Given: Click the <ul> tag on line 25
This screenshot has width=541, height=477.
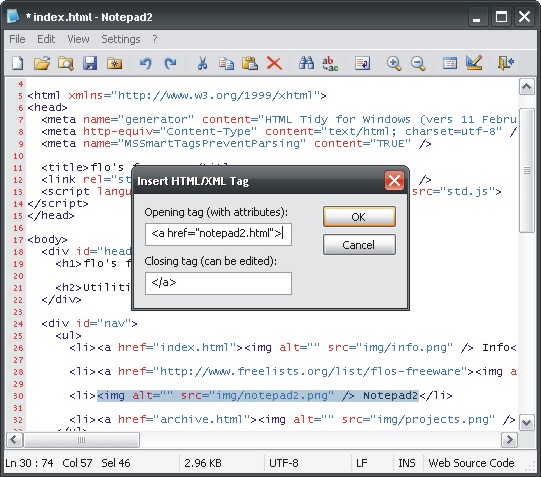Looking at the screenshot, I should pos(68,335).
